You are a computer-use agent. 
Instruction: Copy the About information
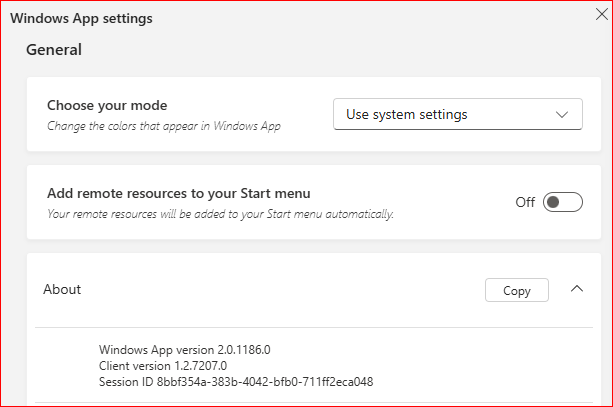pos(517,290)
